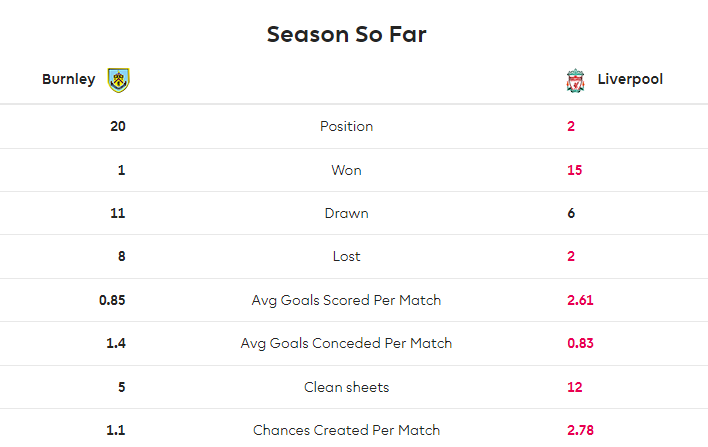
Task: Select the Season So Far heading
Action: (x=346, y=34)
